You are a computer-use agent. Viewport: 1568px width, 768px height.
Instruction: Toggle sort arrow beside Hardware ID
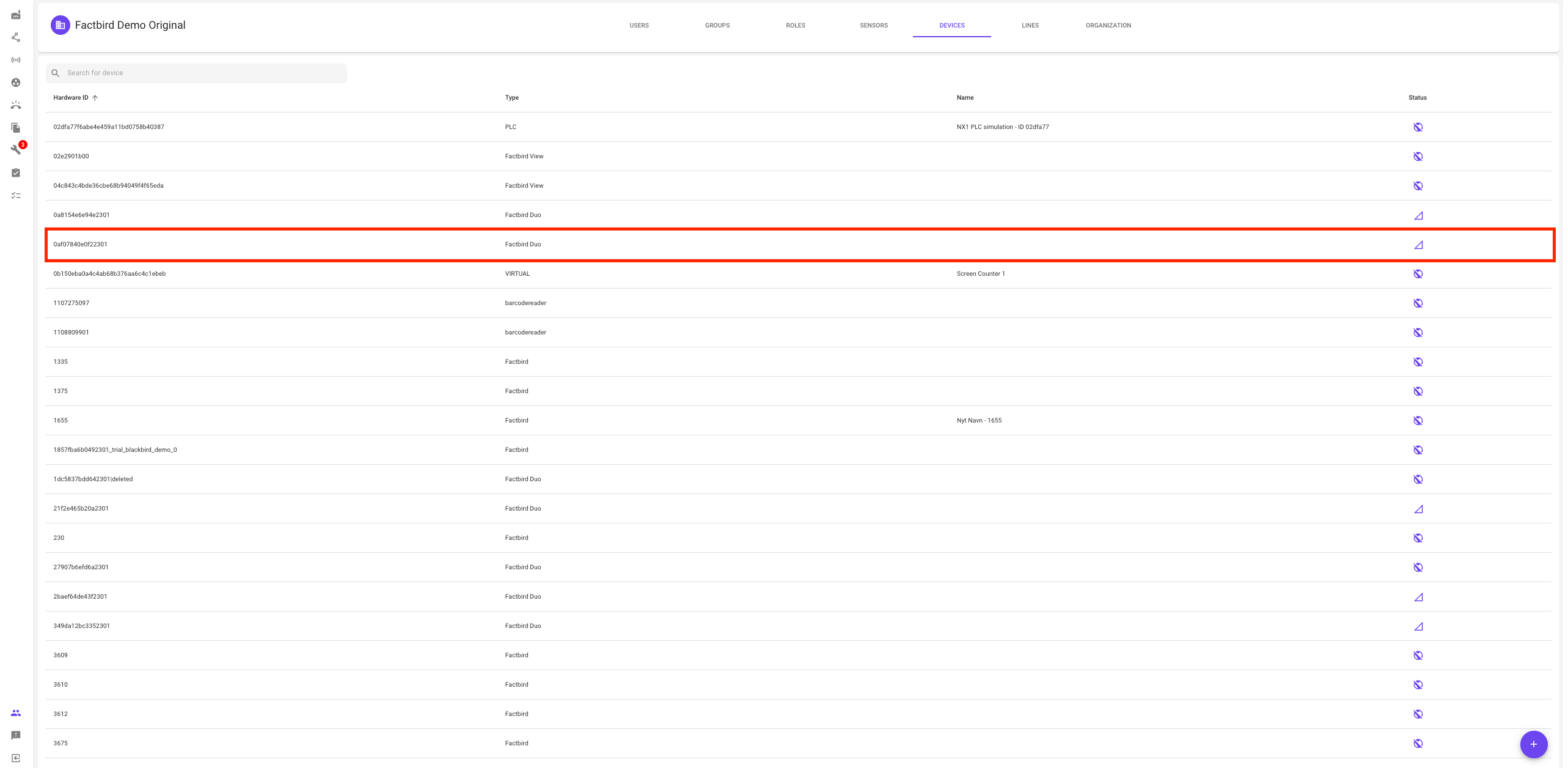(x=95, y=98)
